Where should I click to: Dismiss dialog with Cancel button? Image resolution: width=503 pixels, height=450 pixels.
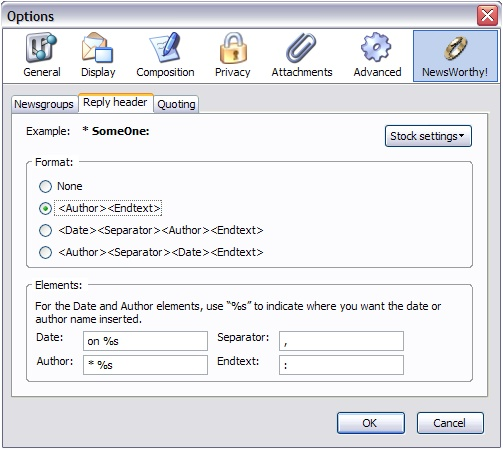click(450, 423)
